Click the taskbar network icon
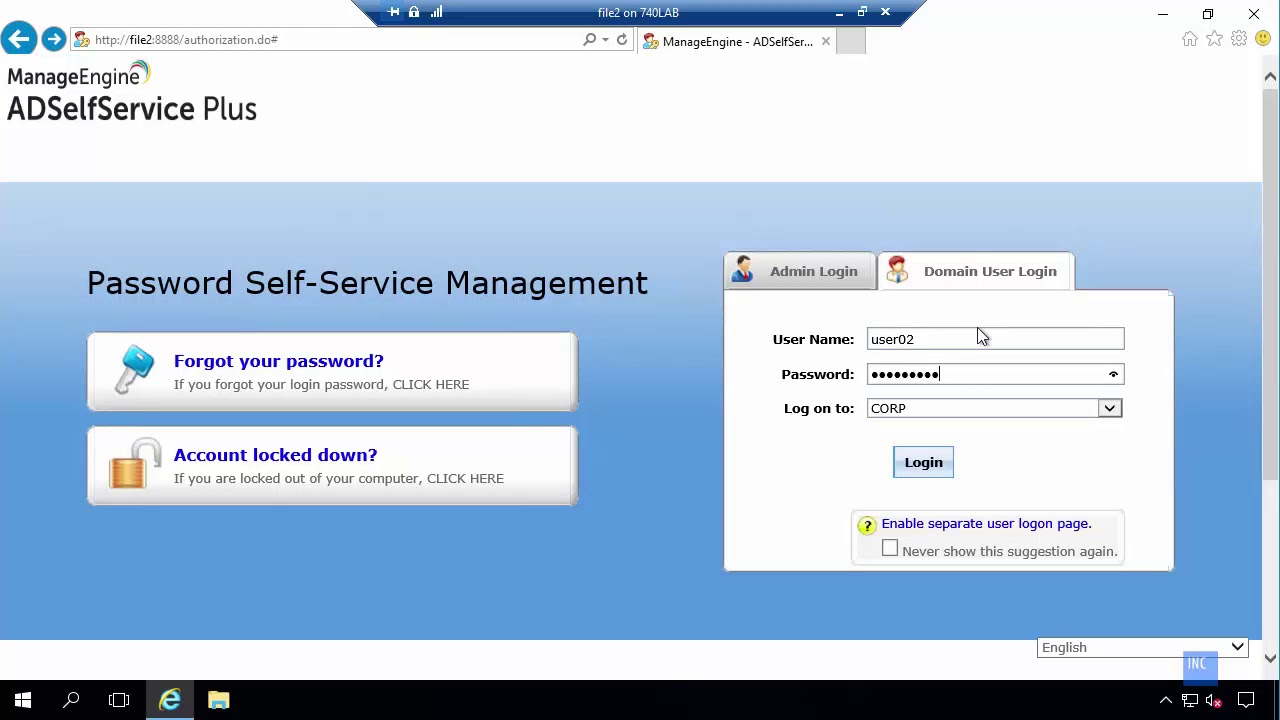The height and width of the screenshot is (720, 1280). 1190,700
